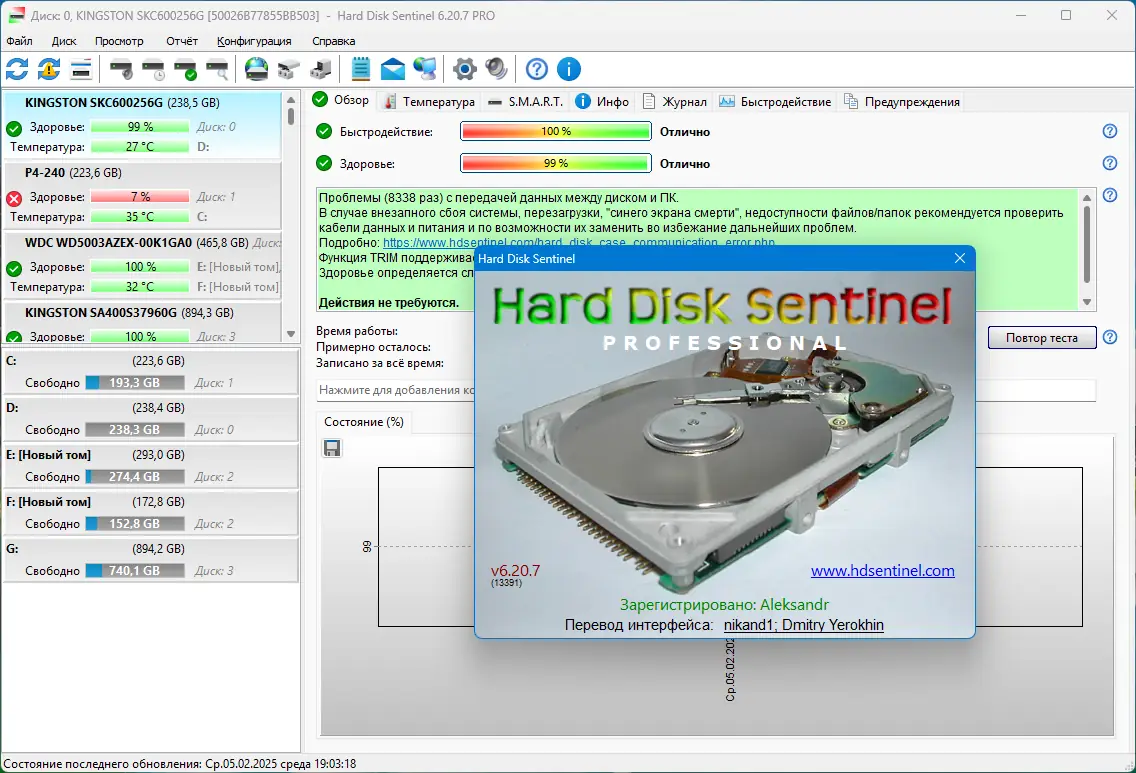The width and height of the screenshot is (1136, 773).
Task: Open the email report toolbar icon
Action: [x=392, y=69]
